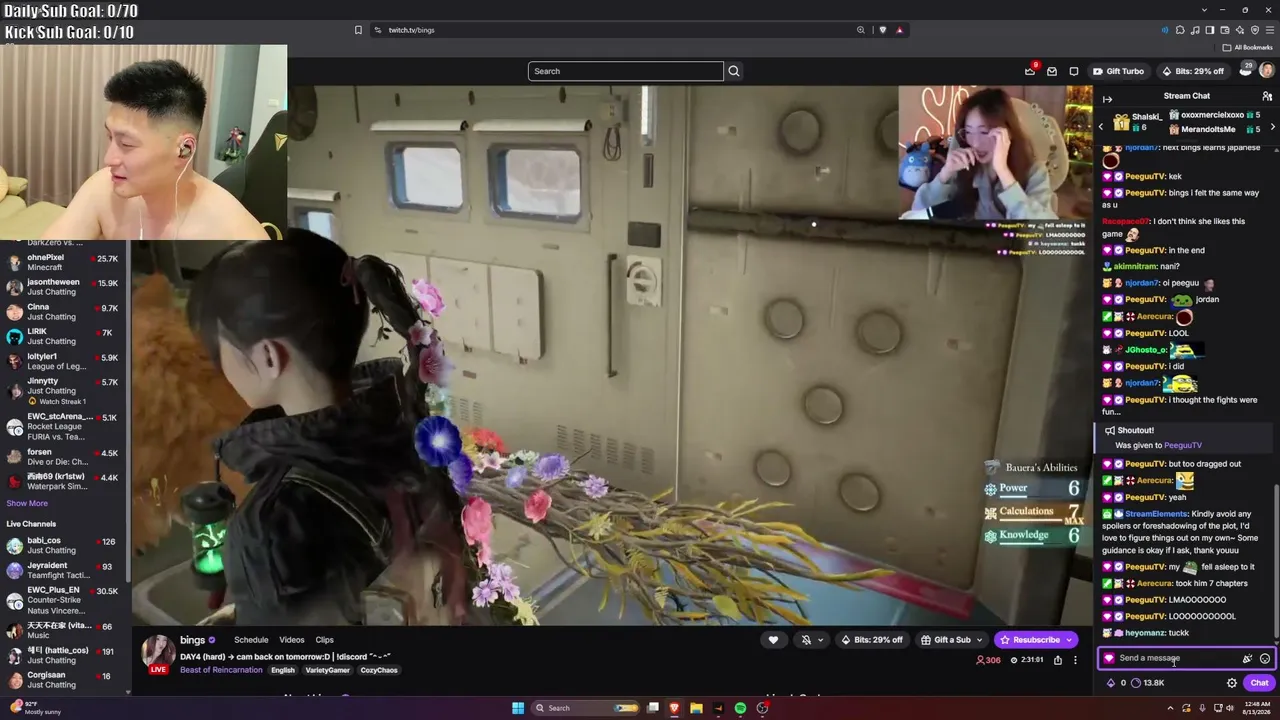Open Bits 29% off below the stream
The width and height of the screenshot is (1280, 720).
click(873, 640)
